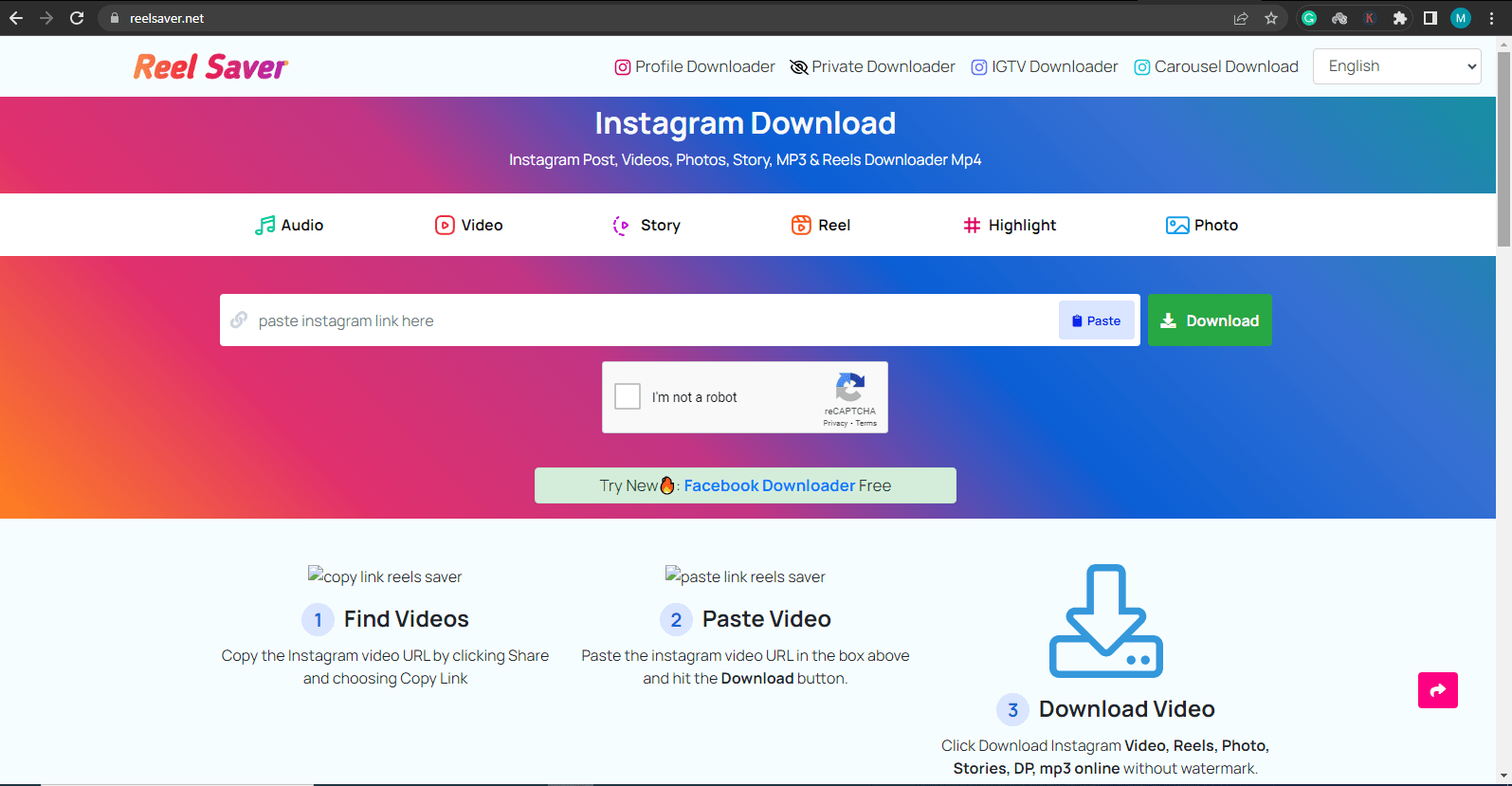Image resolution: width=1512 pixels, height=786 pixels.
Task: Click the paste instagram link field
Action: click(x=640, y=320)
